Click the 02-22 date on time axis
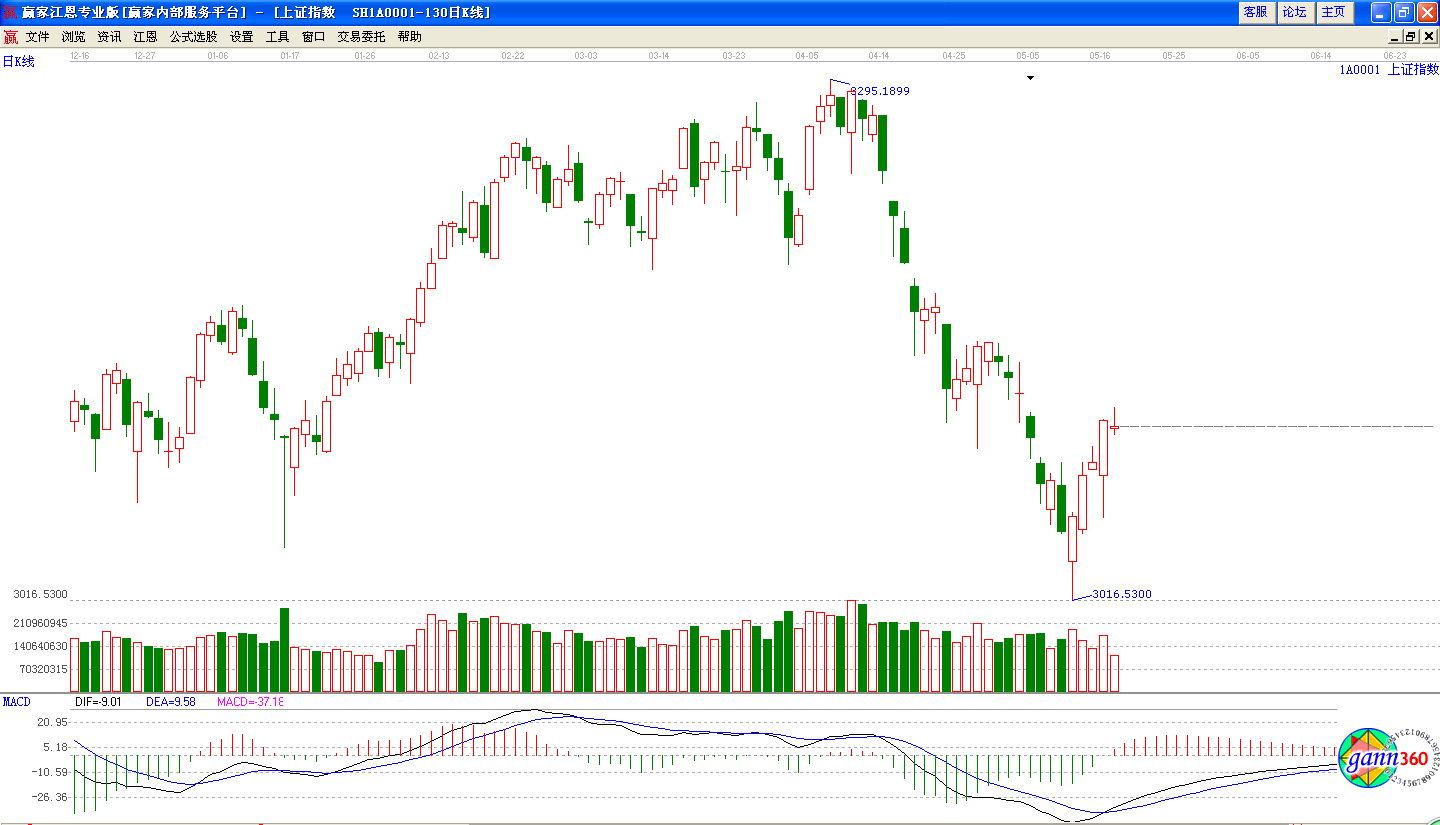Viewport: 1440px width, 825px height. point(513,56)
